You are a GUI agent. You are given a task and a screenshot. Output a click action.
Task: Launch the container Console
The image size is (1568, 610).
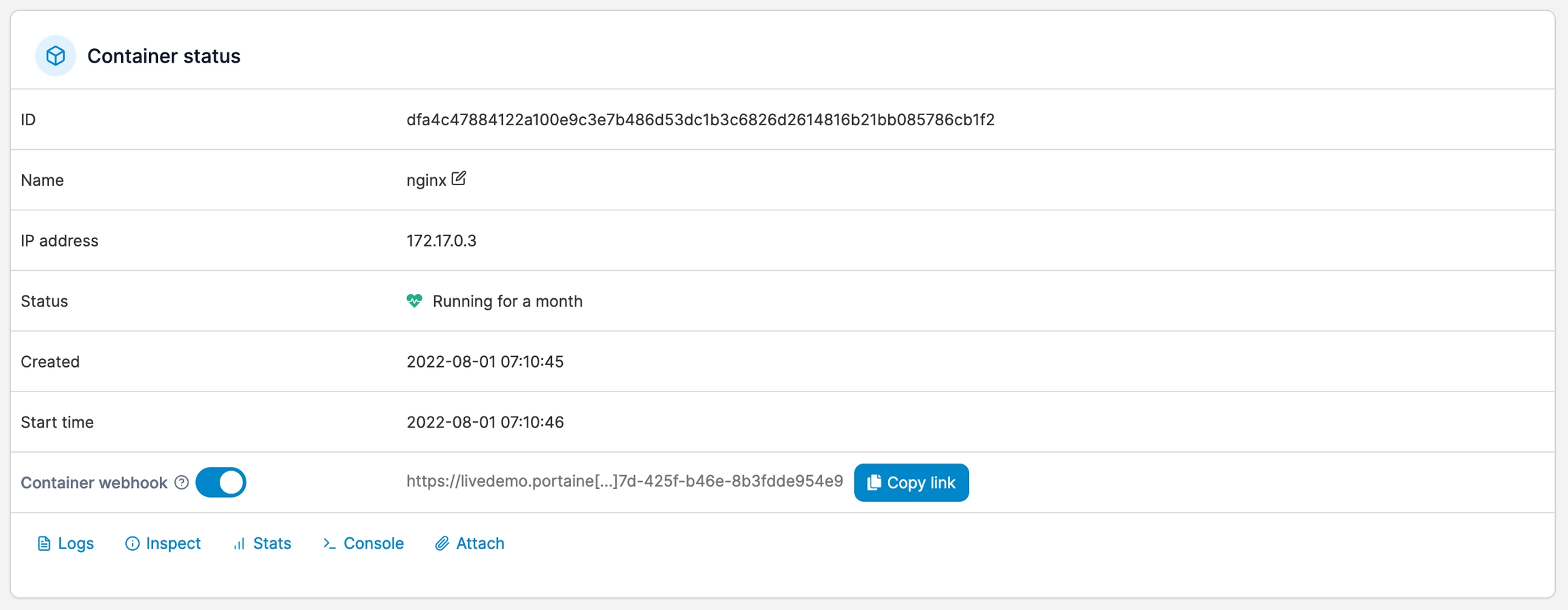tap(363, 543)
